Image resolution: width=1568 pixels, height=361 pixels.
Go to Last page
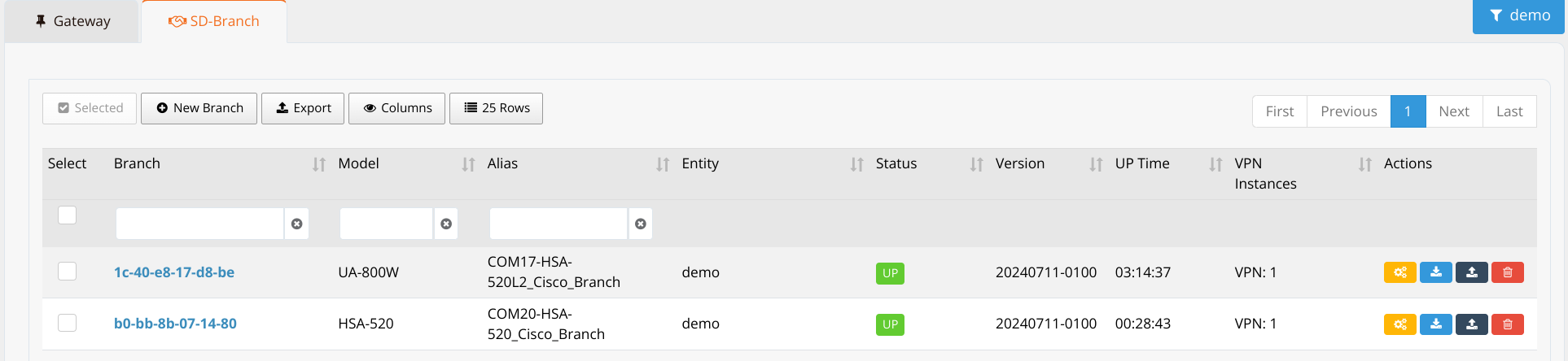point(1509,111)
